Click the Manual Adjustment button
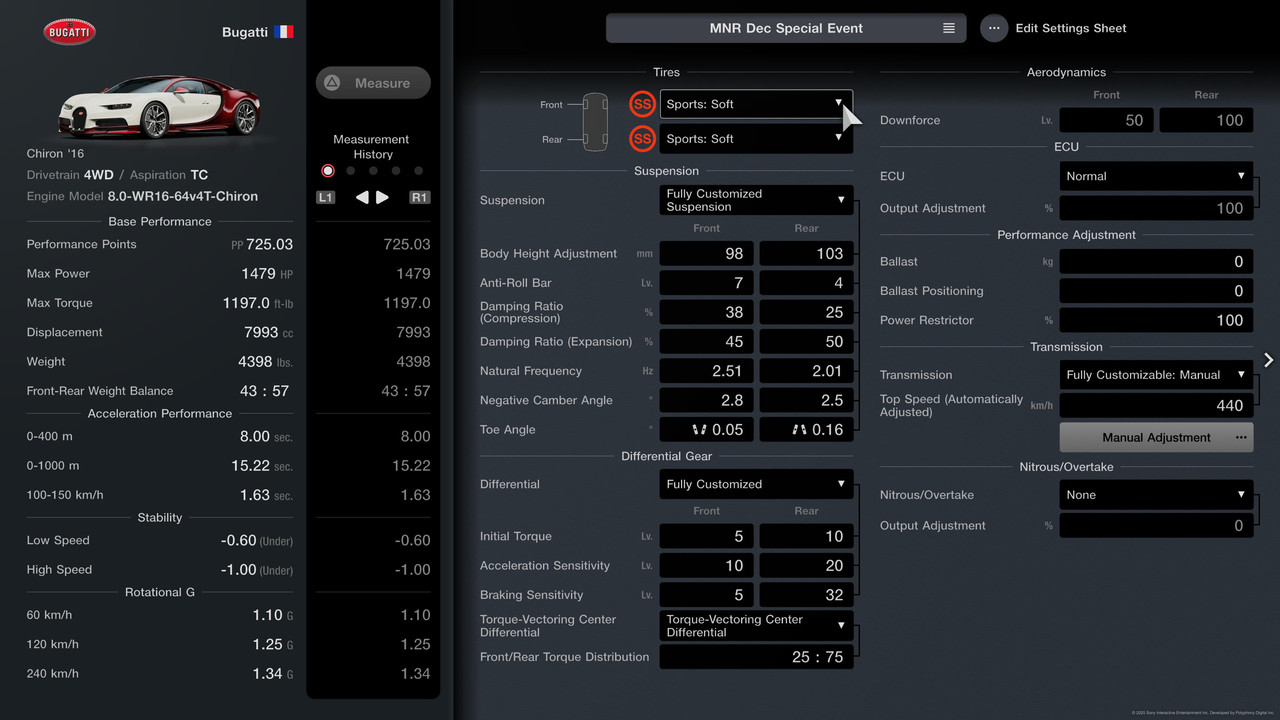This screenshot has width=1280, height=720. 1155,437
